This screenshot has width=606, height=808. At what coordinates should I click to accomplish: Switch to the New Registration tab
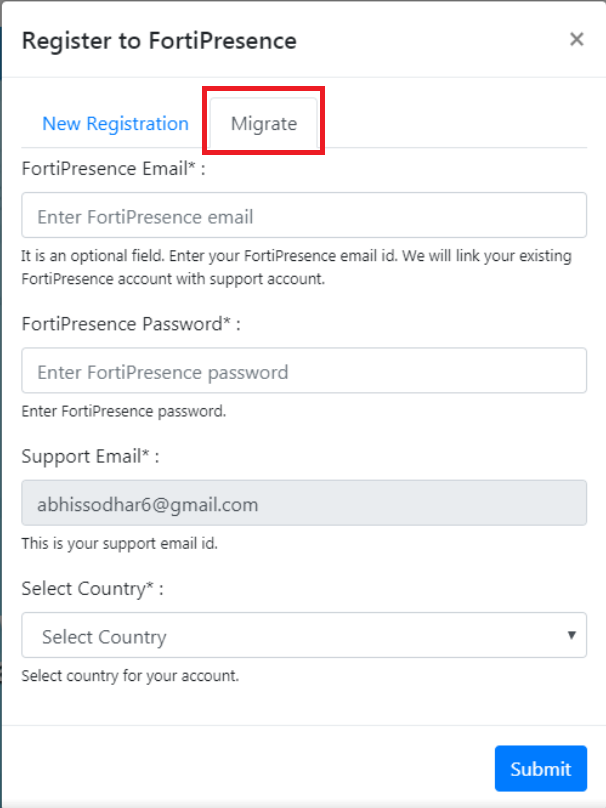pyautogui.click(x=115, y=124)
